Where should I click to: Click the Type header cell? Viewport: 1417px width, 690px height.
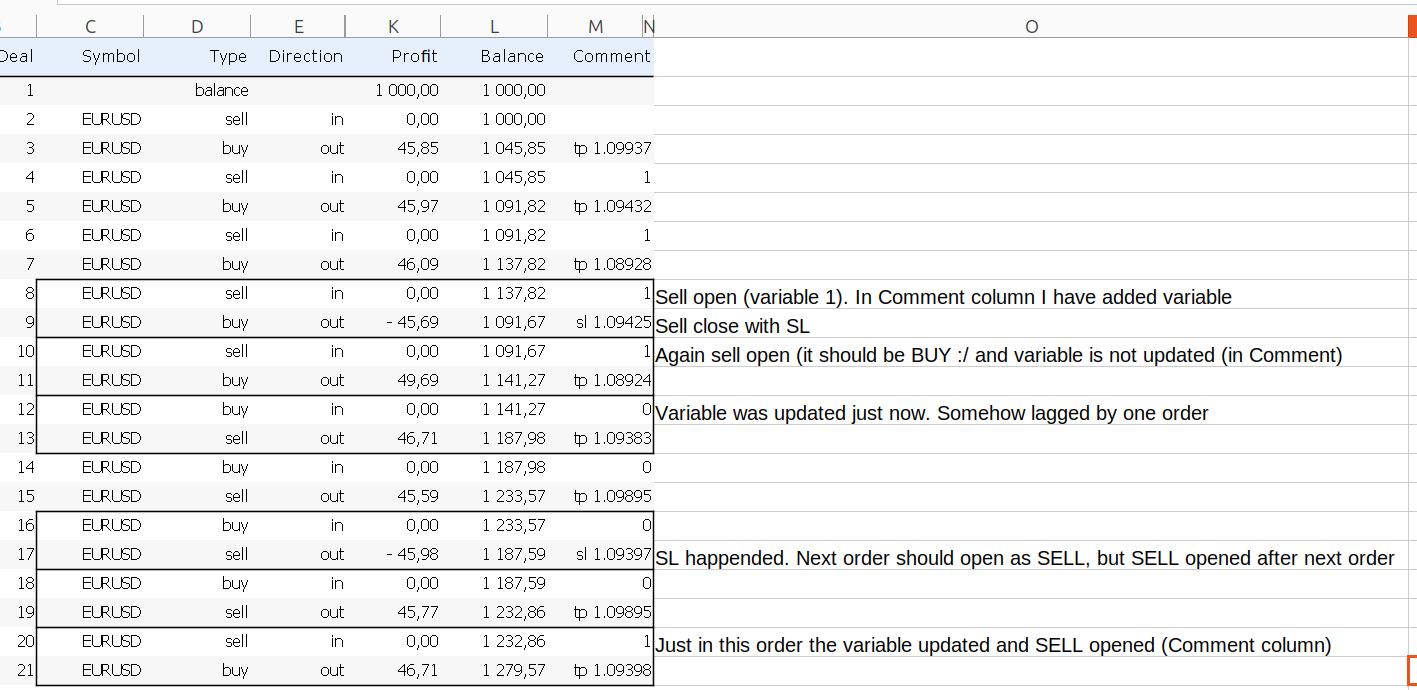(228, 56)
